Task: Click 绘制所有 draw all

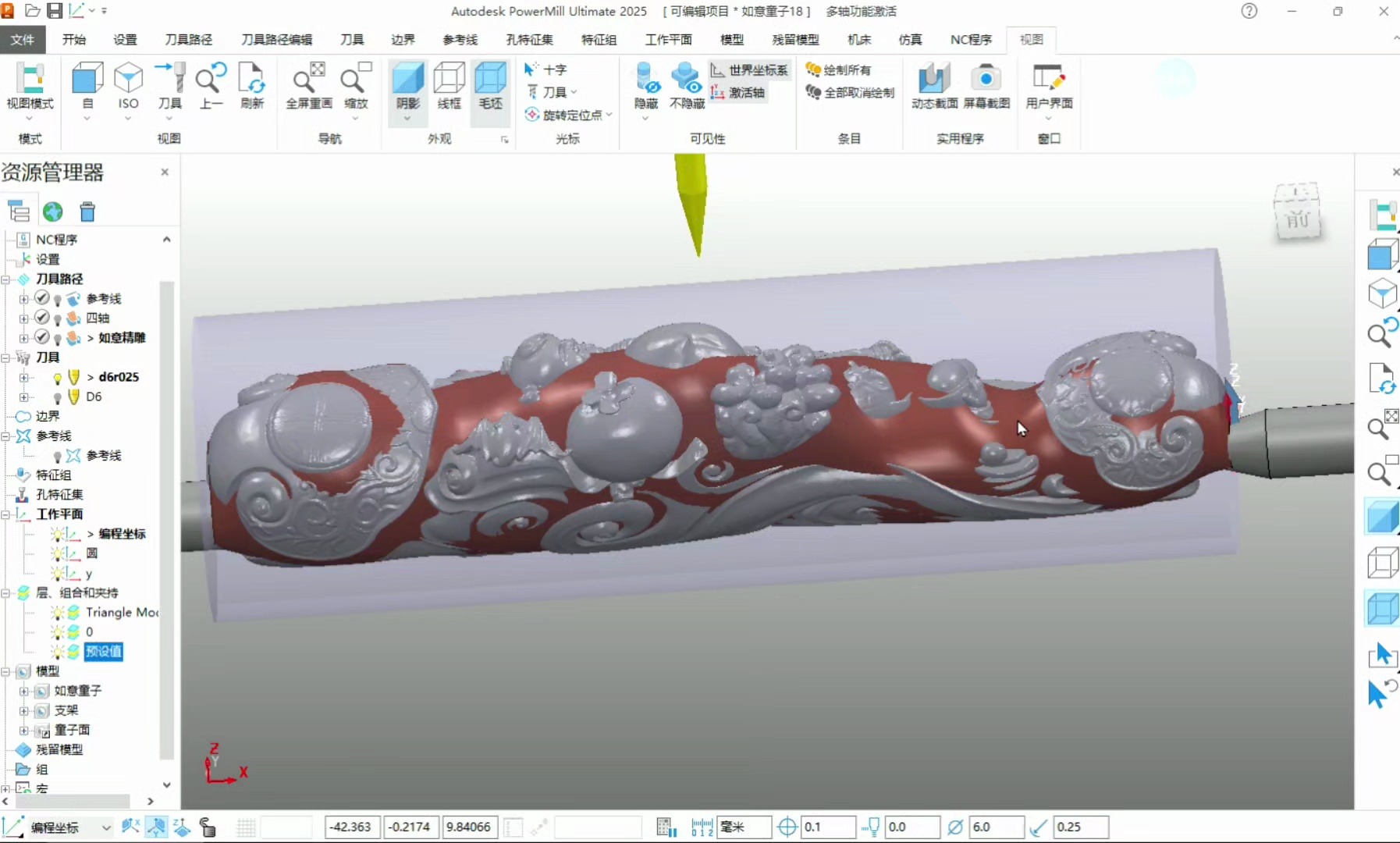Action: [838, 69]
